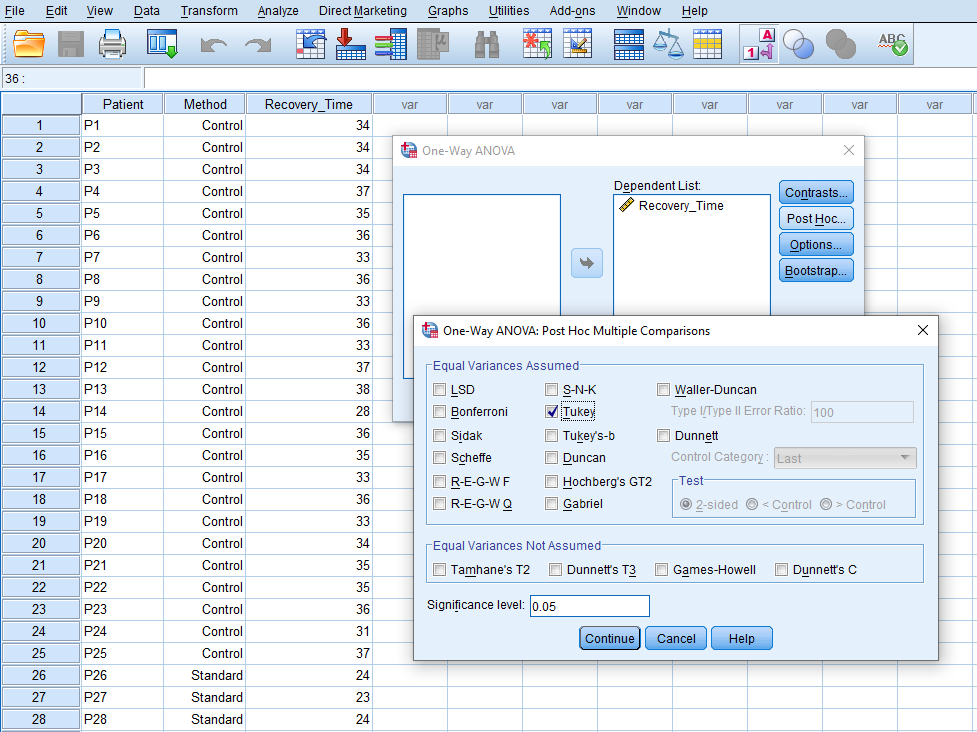Image resolution: width=977 pixels, height=732 pixels.
Task: Open Control Category dropdown
Action: pos(845,458)
